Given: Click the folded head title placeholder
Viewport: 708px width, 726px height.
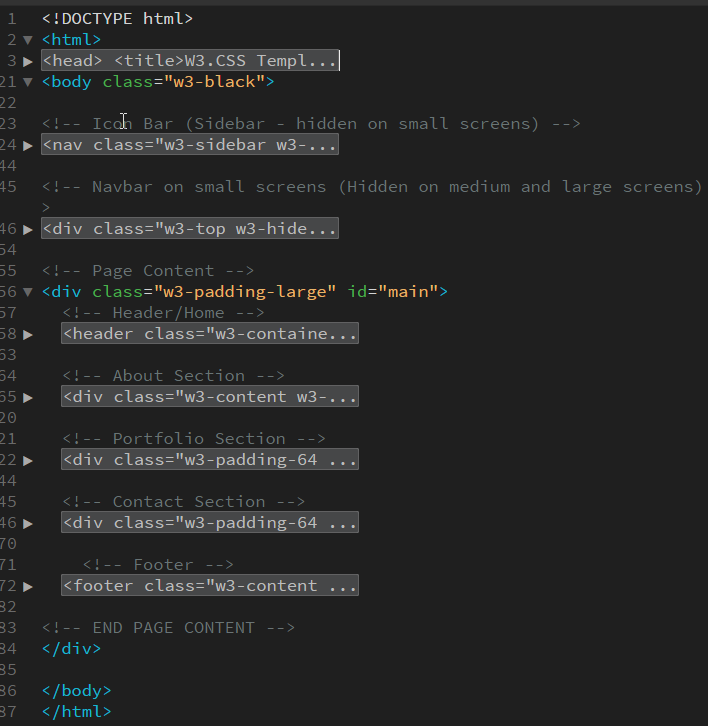Looking at the screenshot, I should point(190,61).
